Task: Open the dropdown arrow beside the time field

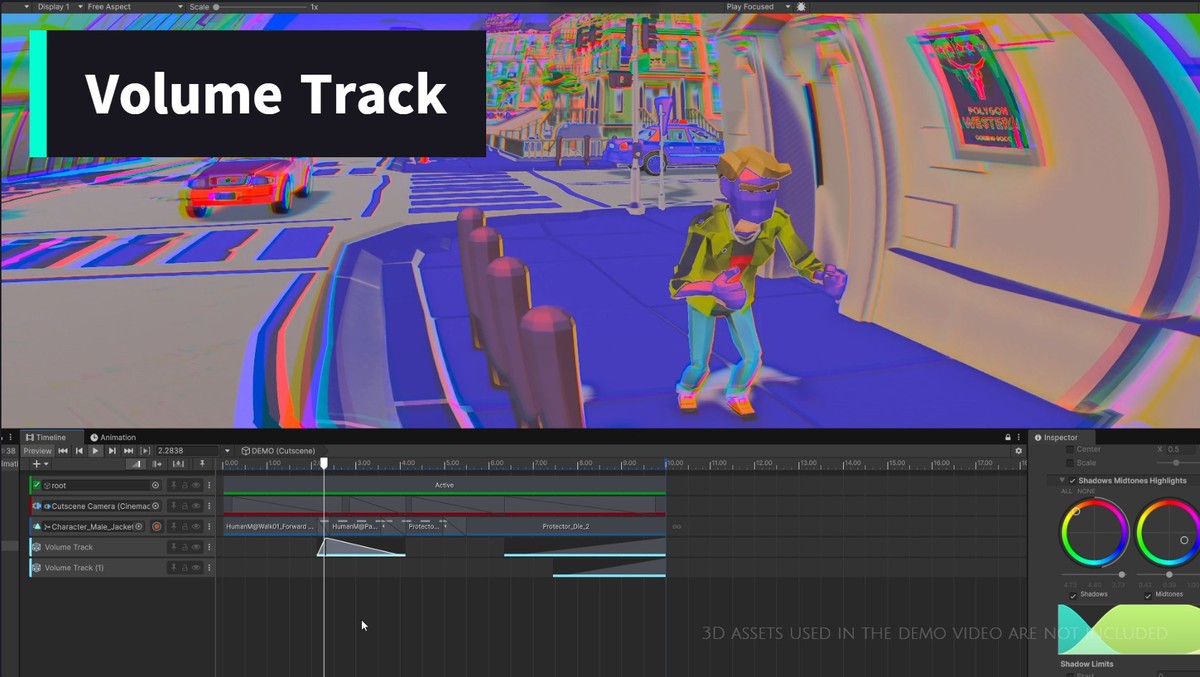Action: tap(227, 451)
